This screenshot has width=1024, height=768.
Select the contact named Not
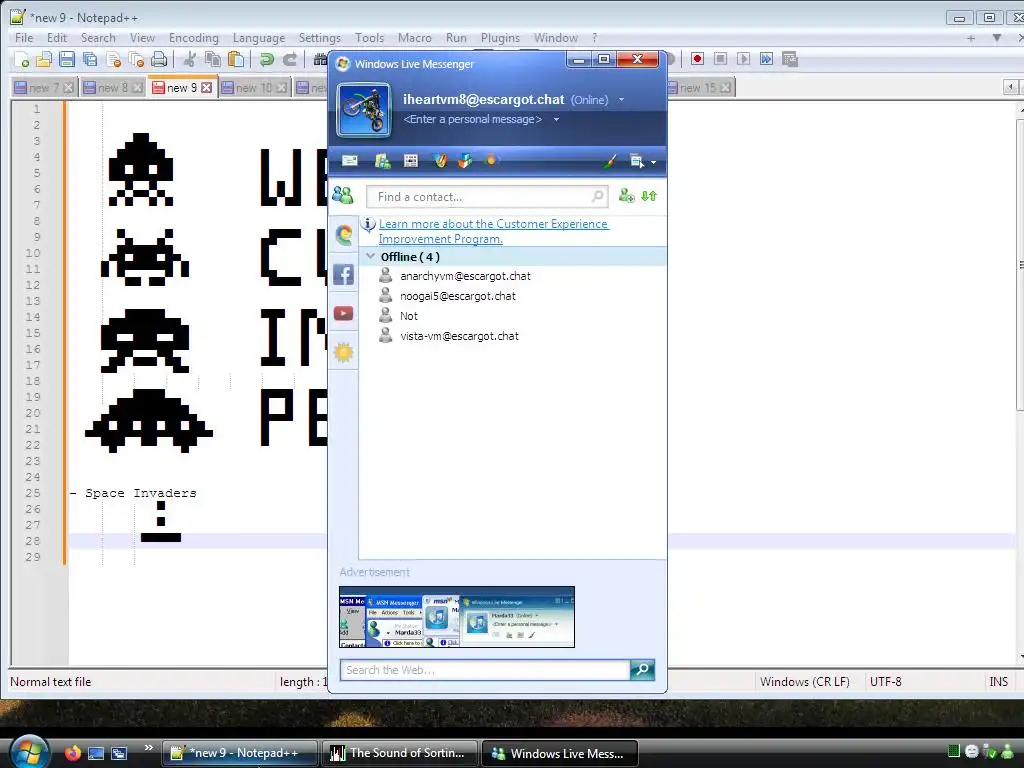409,316
